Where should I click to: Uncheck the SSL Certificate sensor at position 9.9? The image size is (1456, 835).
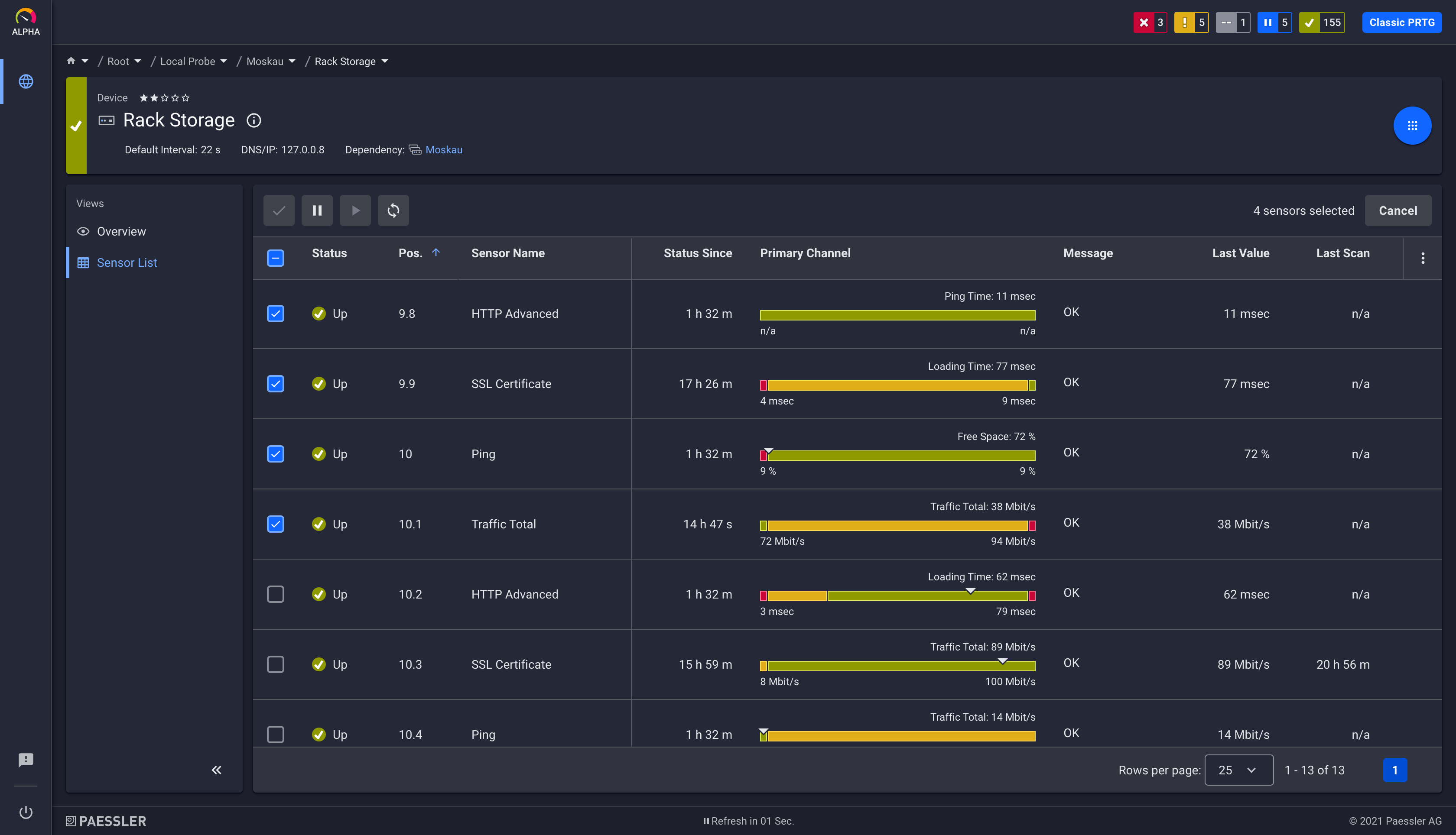pyautogui.click(x=275, y=384)
